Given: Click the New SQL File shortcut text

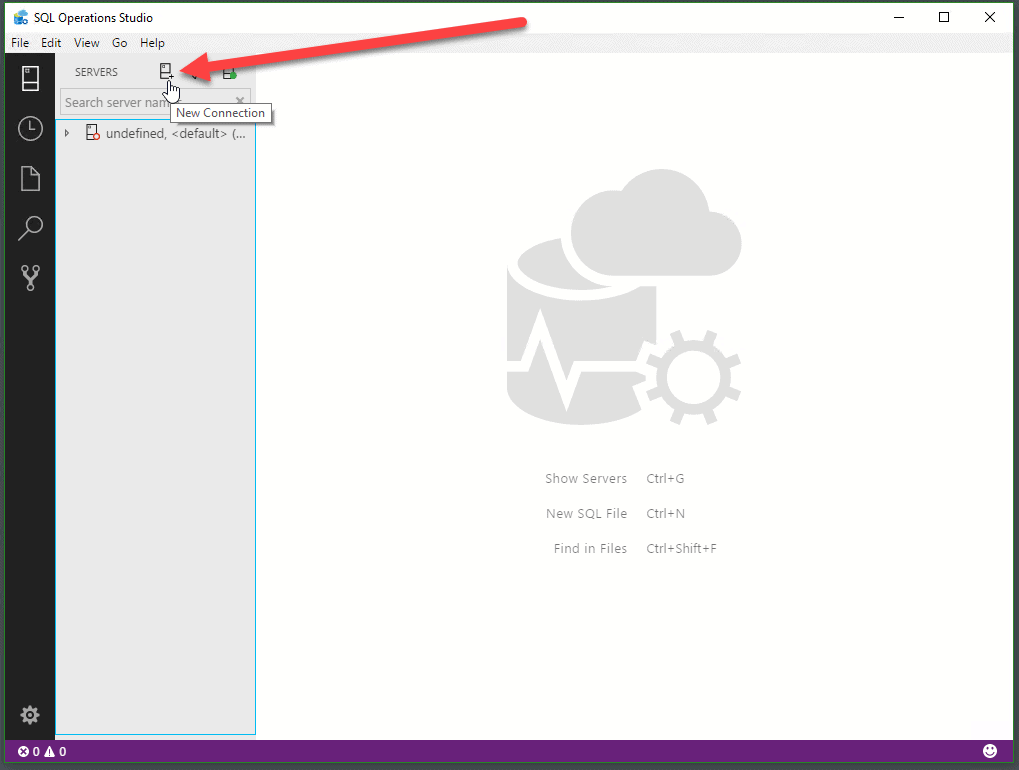Looking at the screenshot, I should point(586,514).
